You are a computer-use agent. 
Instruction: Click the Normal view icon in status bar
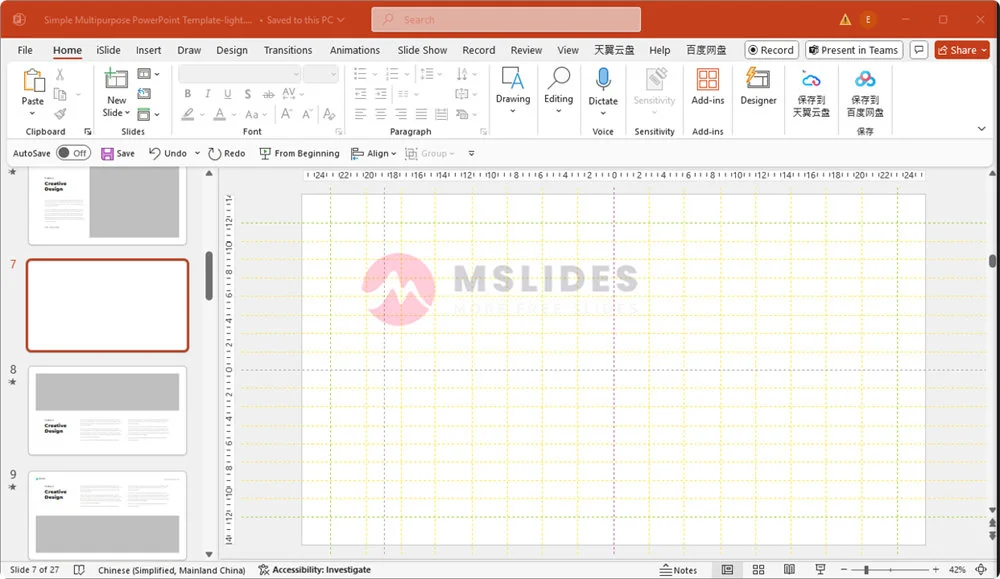(727, 569)
